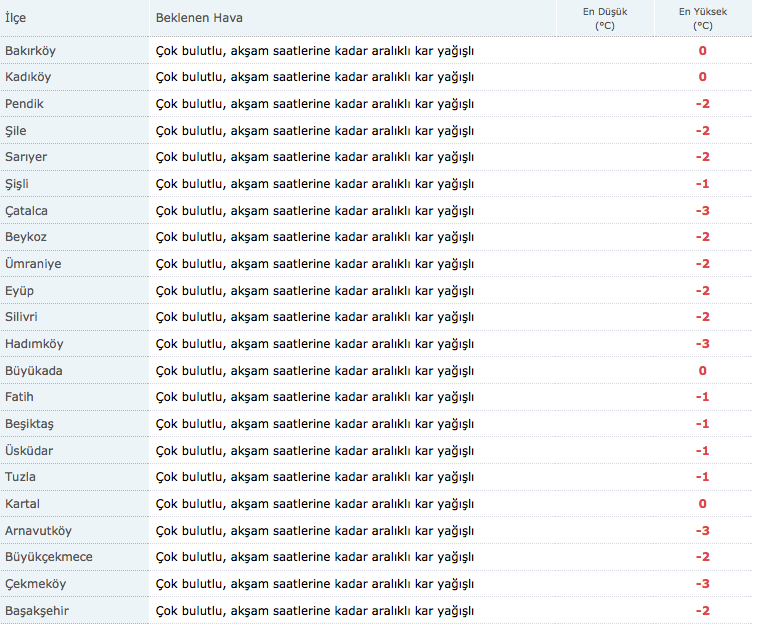Click the Pendik district name
This screenshot has height=624, width=757.
pos(24,104)
